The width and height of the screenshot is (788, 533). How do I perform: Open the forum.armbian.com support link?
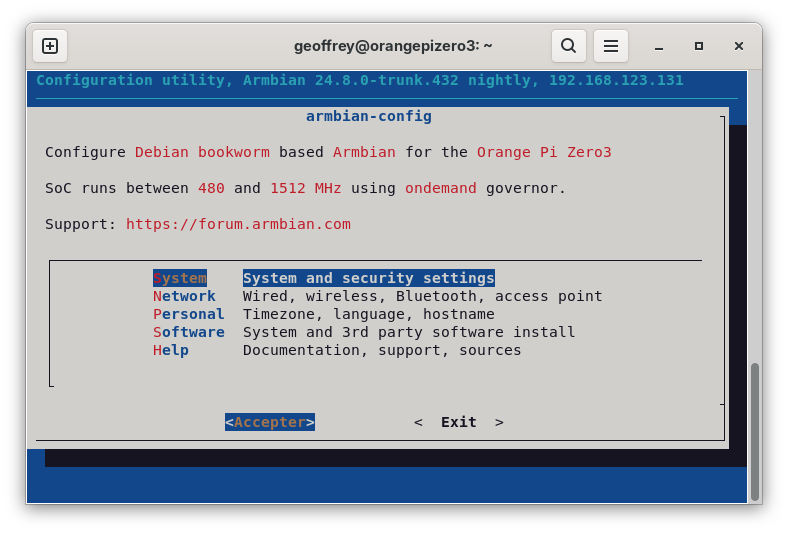[238, 224]
